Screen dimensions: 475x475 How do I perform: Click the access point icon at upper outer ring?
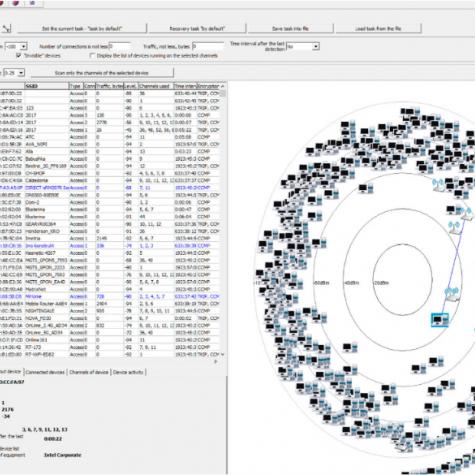[x=438, y=185]
